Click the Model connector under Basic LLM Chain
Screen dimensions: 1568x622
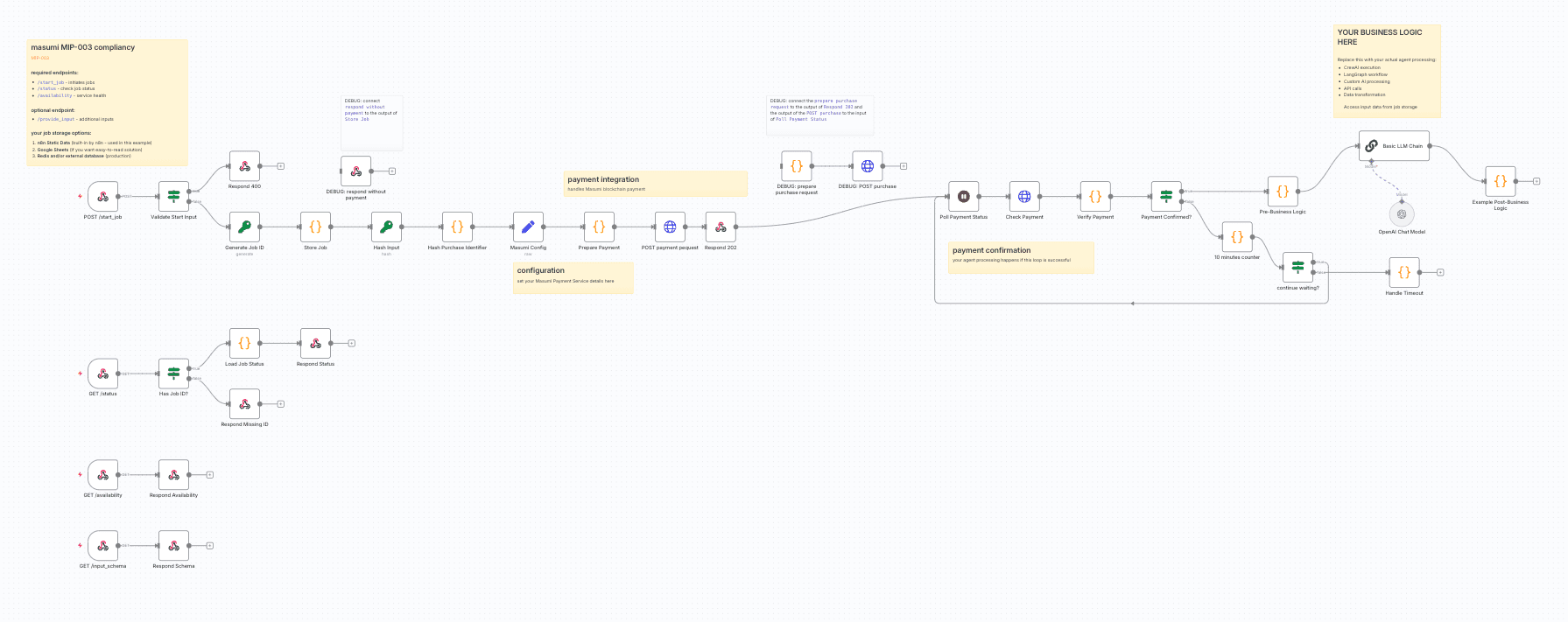pos(1371,161)
